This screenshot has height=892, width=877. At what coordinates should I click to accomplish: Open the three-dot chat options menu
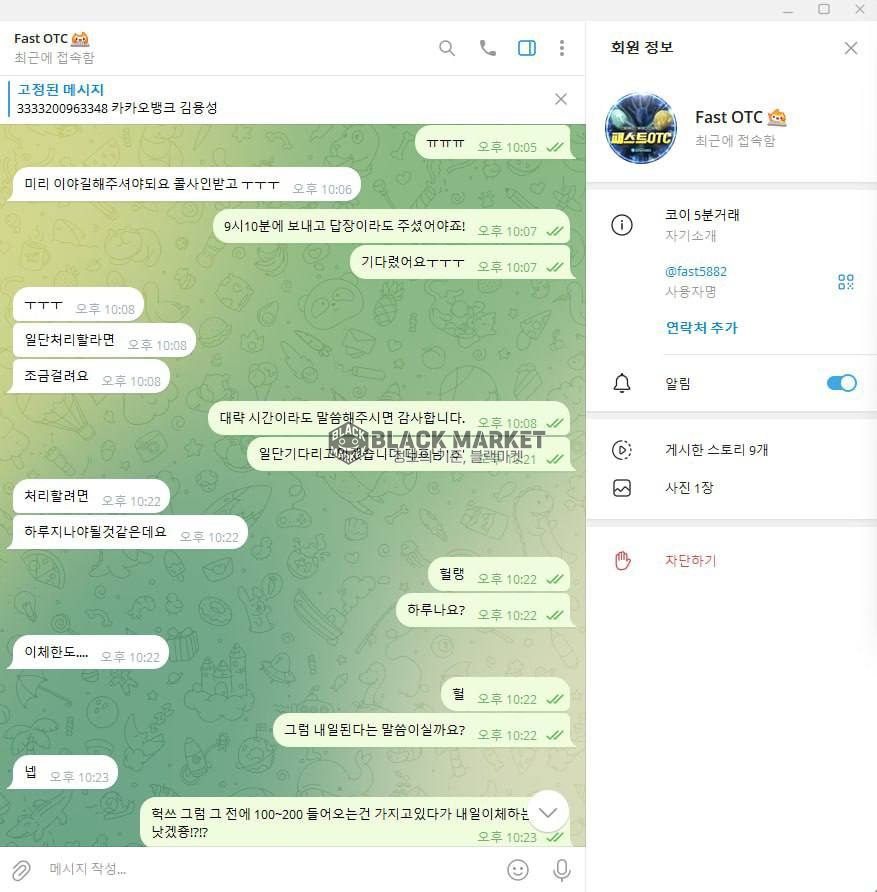pyautogui.click(x=562, y=48)
